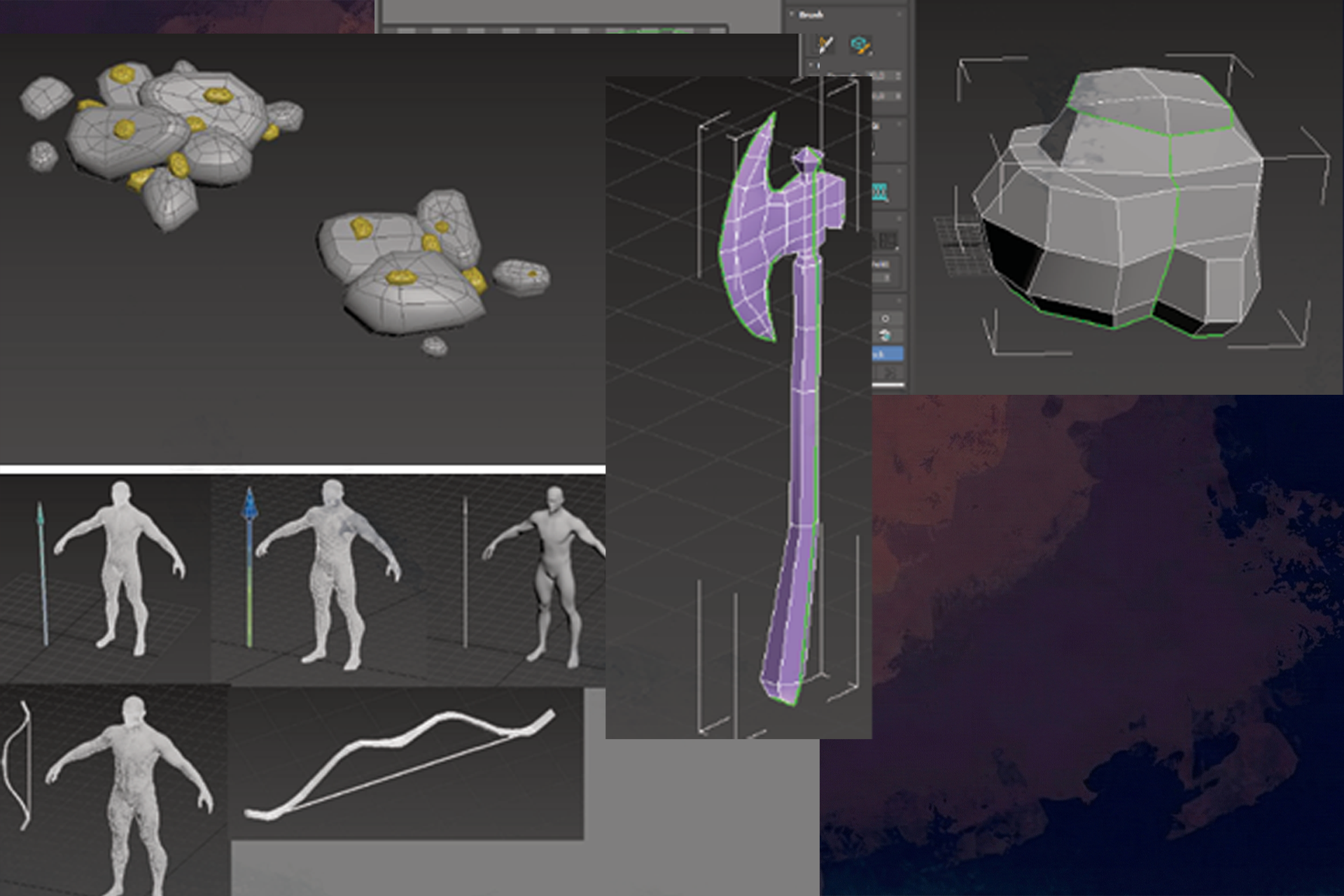Click the second brush value spinner arrows
The height and width of the screenshot is (896, 1344).
(898, 96)
